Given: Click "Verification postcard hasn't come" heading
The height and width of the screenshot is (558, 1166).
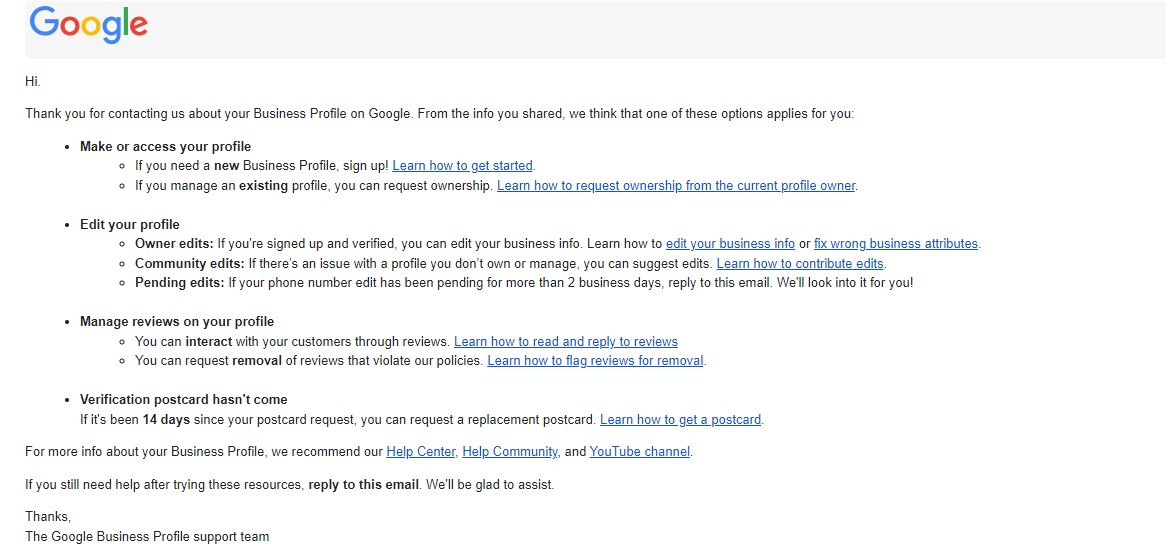Looking at the screenshot, I should point(184,400).
